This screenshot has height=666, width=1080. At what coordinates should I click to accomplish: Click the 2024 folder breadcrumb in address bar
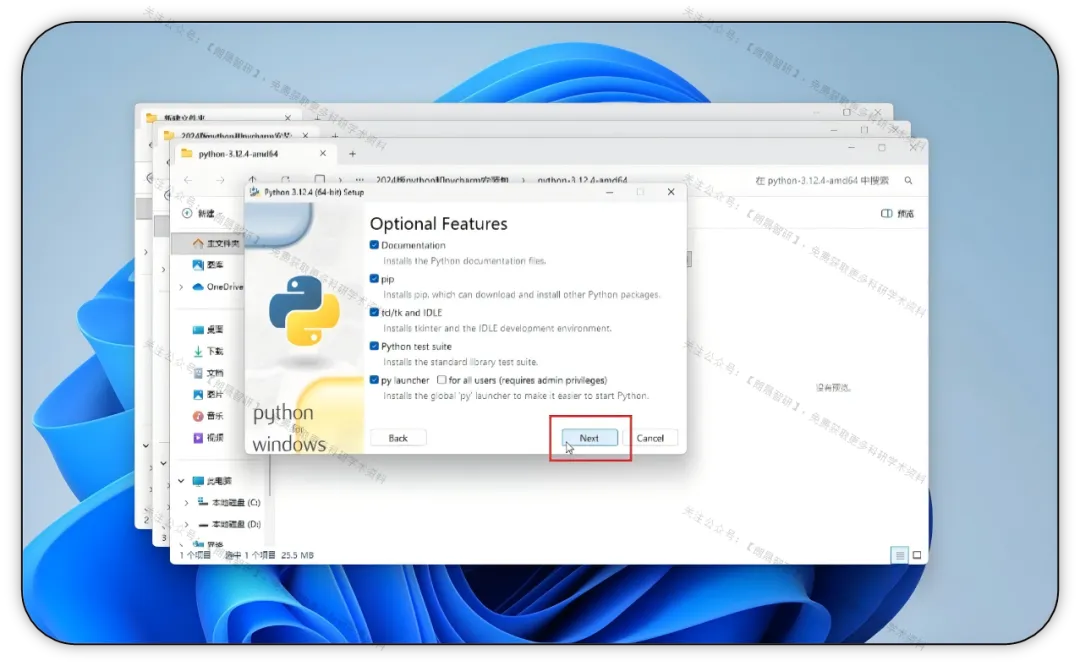point(442,180)
